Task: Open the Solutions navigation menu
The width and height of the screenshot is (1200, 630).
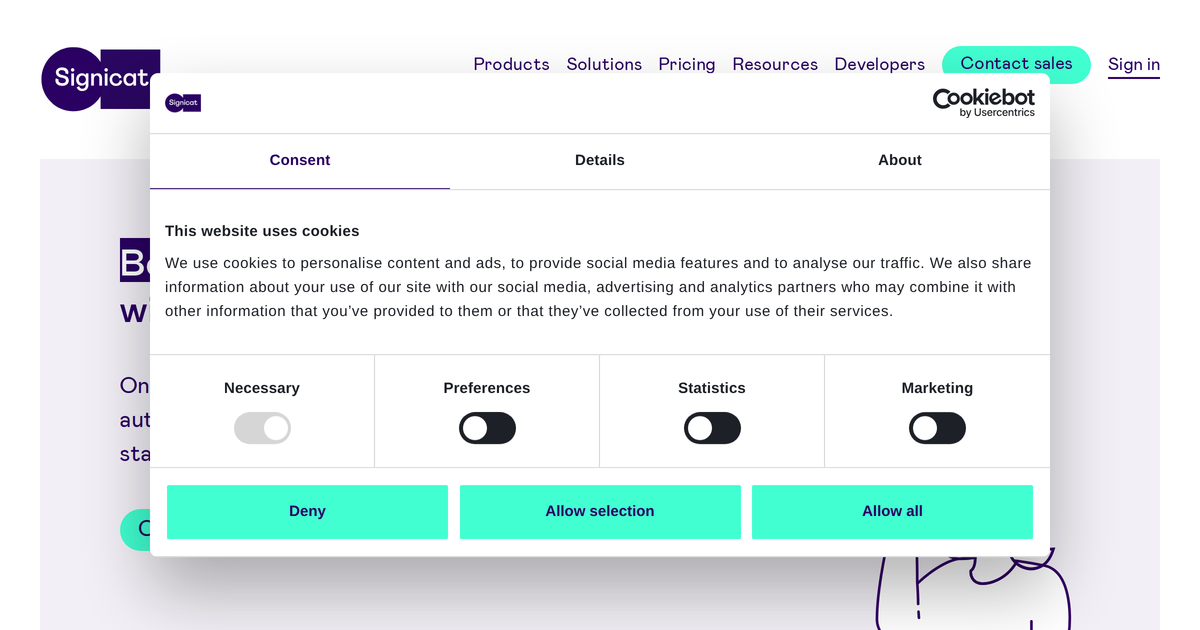Action: (604, 64)
